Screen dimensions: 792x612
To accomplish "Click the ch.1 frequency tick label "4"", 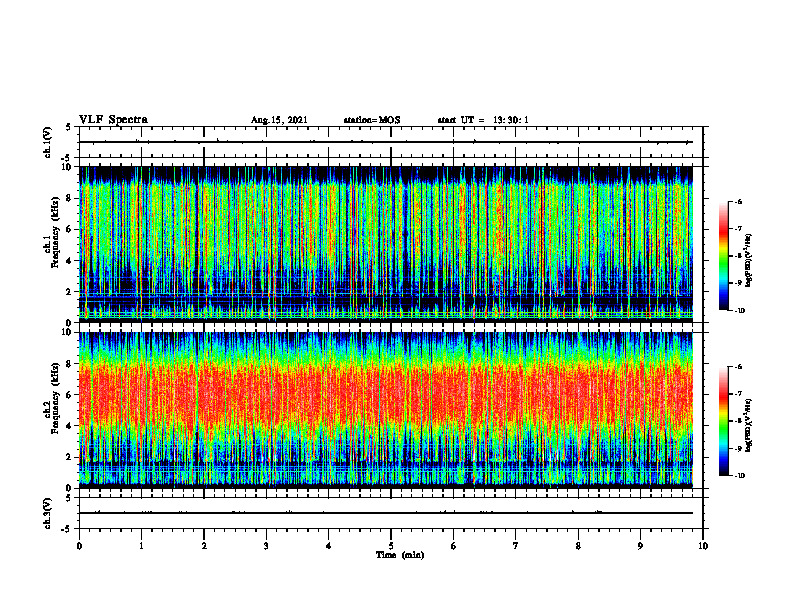I will click(x=69, y=261).
